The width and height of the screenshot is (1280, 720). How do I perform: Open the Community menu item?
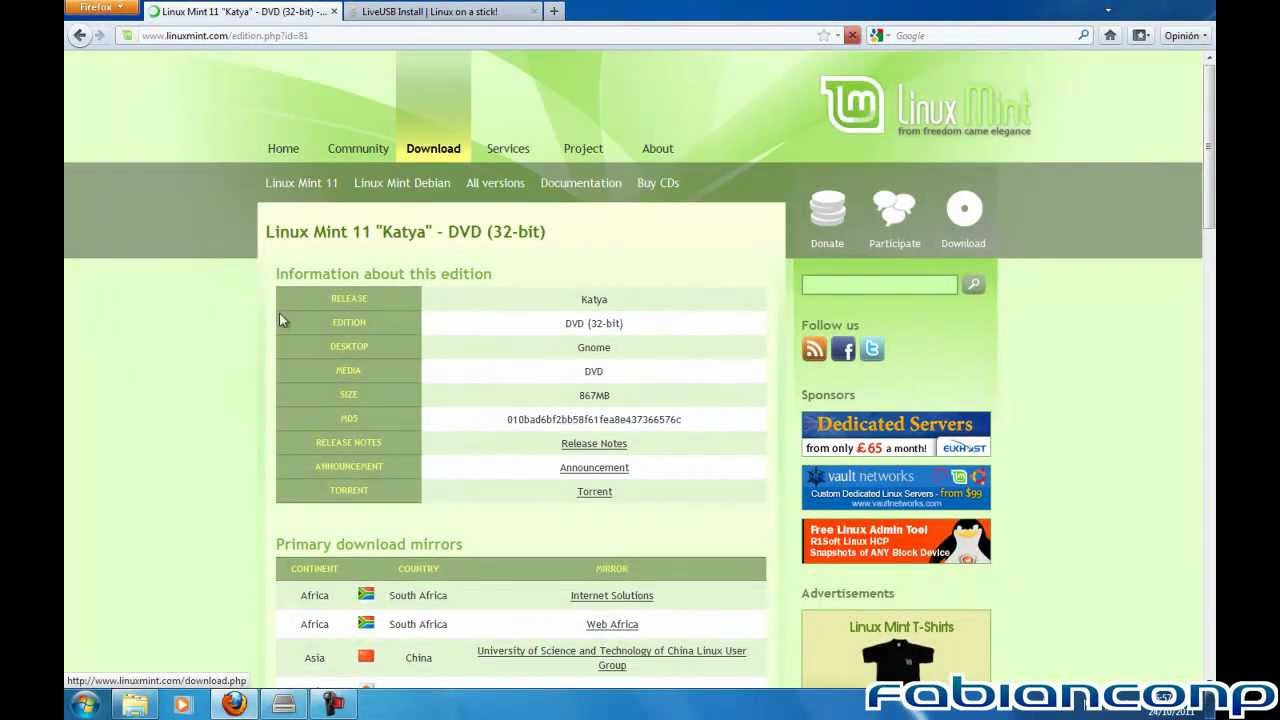358,148
